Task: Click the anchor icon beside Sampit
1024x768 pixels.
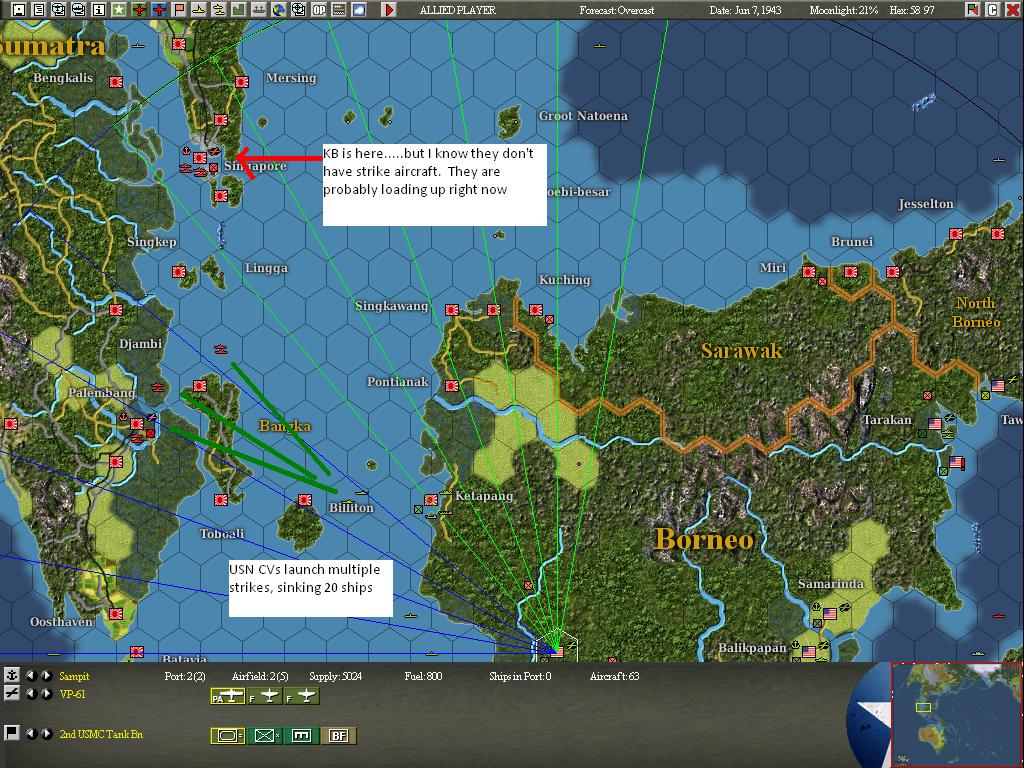Action: [12, 675]
